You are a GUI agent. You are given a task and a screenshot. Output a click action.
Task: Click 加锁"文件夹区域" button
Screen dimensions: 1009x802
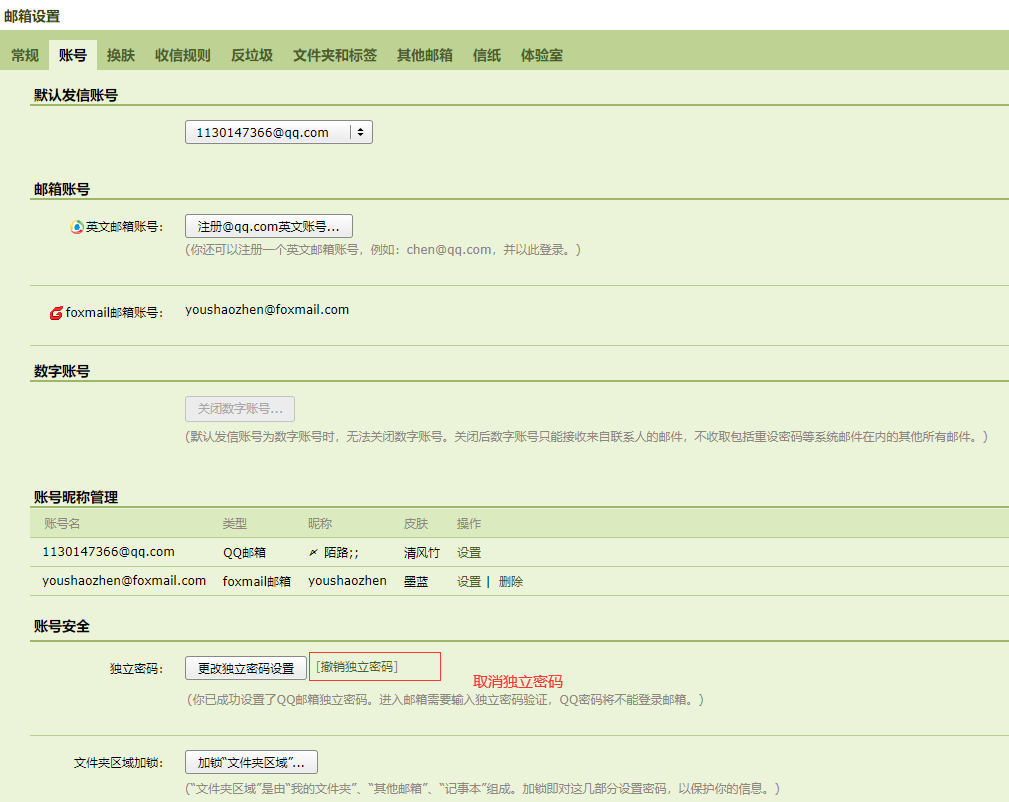(252, 762)
